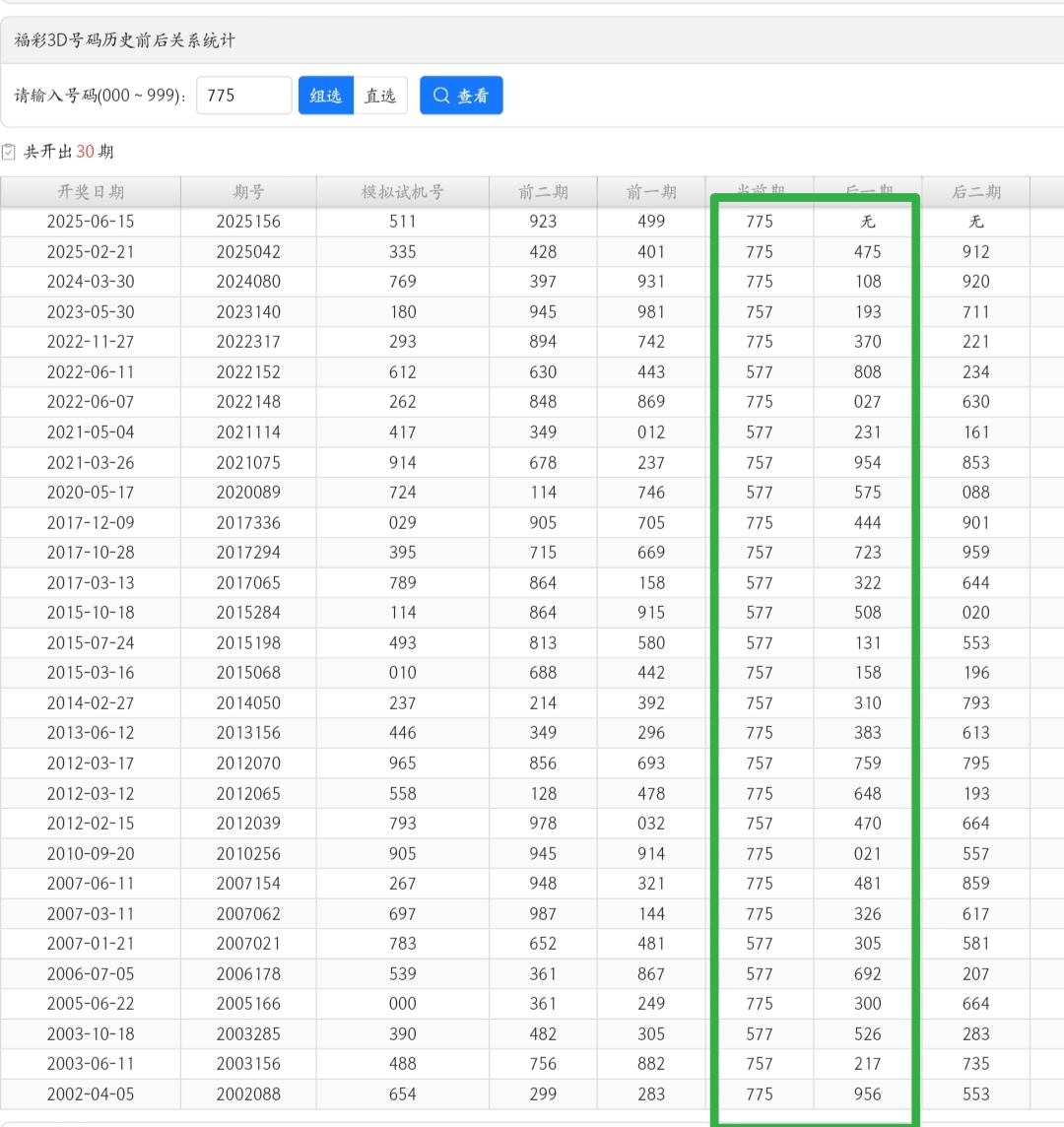Select the 后二期 column header
The image size is (1064, 1127).
tap(975, 192)
